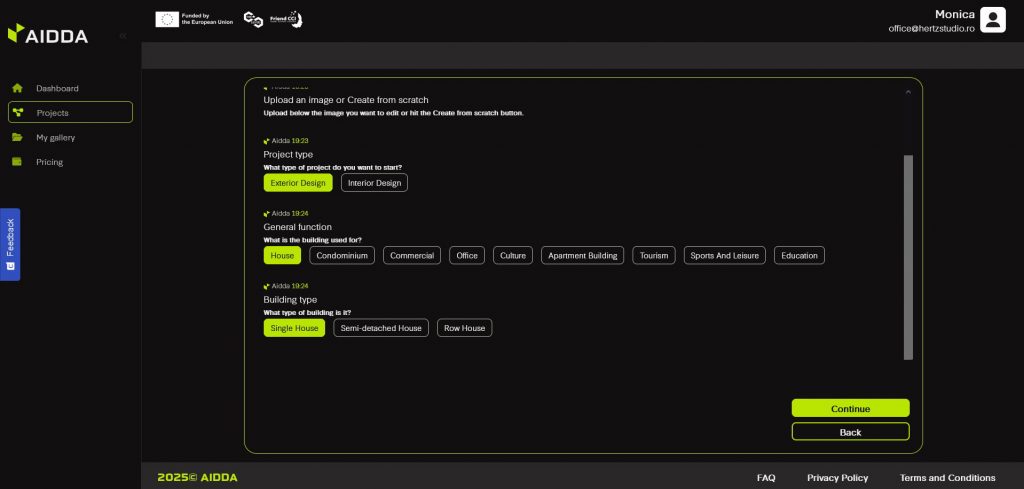Choose Commercial as general function
Viewport: 1024px width, 489px height.
pos(412,255)
